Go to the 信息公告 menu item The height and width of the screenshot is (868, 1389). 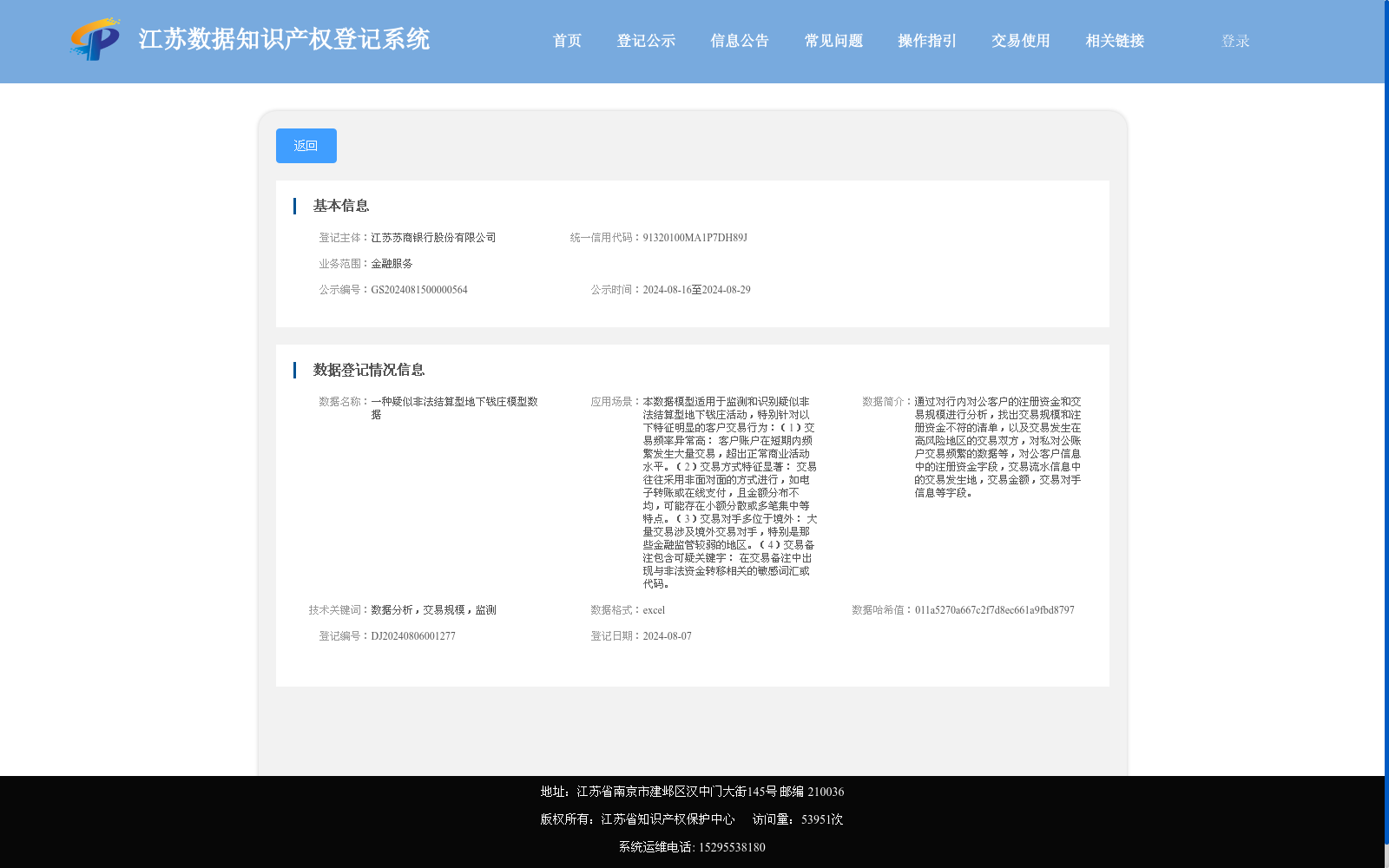[x=740, y=41]
